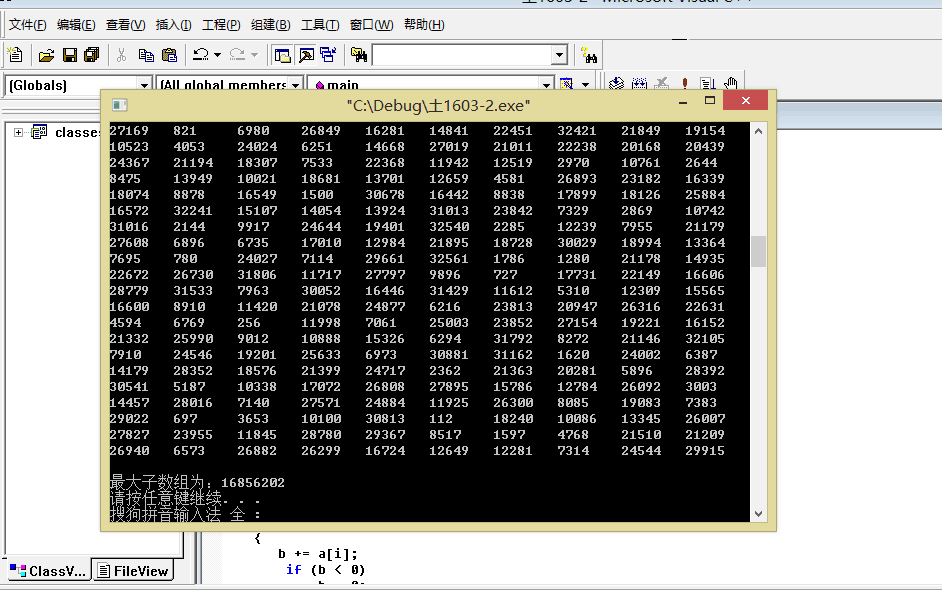Click the console scrollbar down arrow
This screenshot has height=590, width=942.
tap(758, 514)
